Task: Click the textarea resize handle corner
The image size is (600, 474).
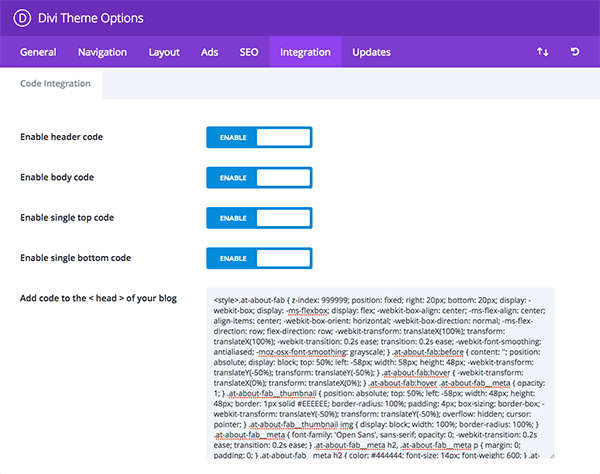Action: [552, 456]
